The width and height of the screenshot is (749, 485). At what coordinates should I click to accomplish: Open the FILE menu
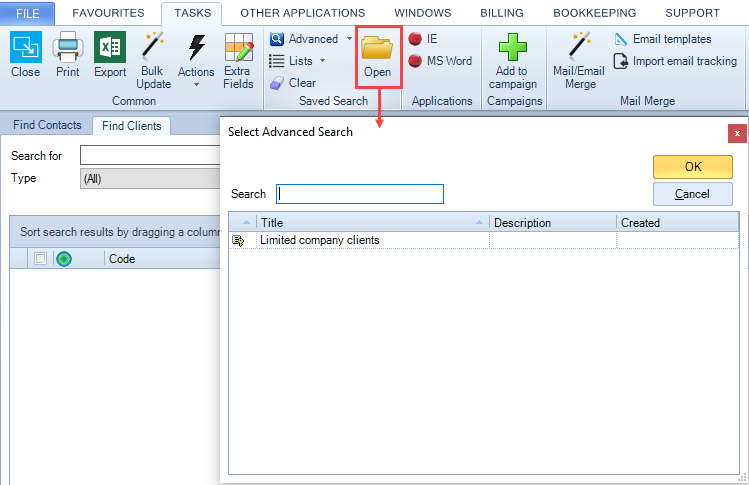pyautogui.click(x=27, y=13)
